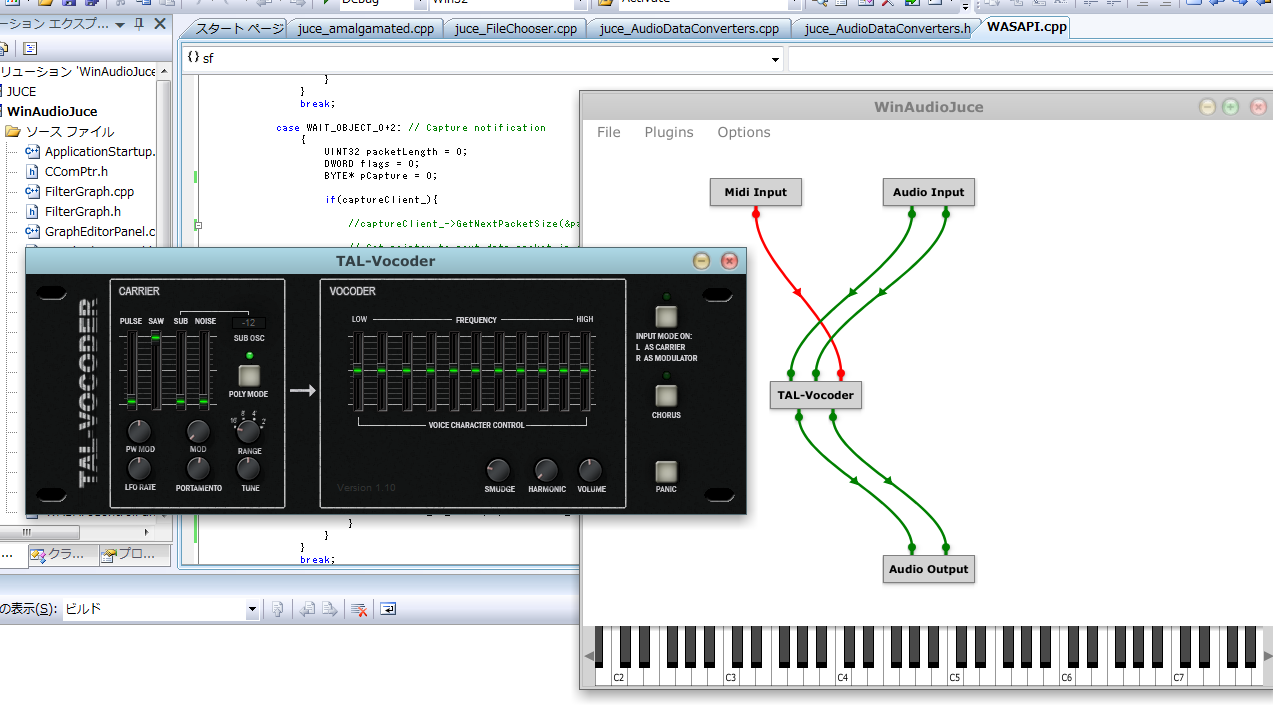1273x705 pixels.
Task: Click the FilterGraph.cpp file icon
Action: tap(32, 191)
